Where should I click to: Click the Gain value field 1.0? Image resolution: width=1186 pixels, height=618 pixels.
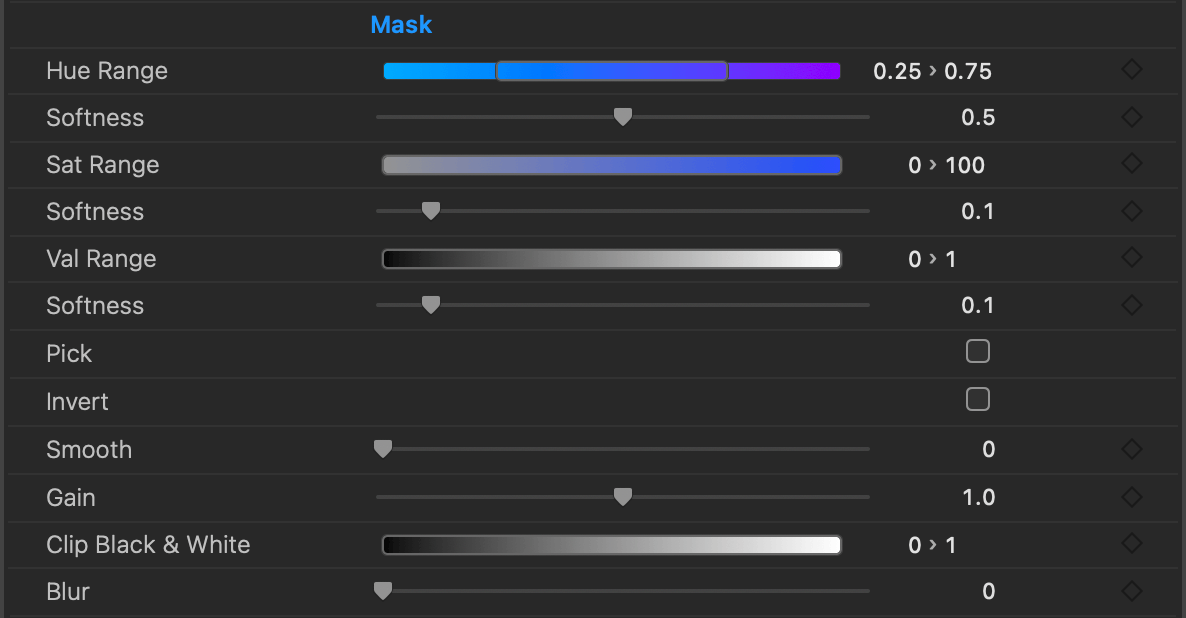tap(978, 497)
